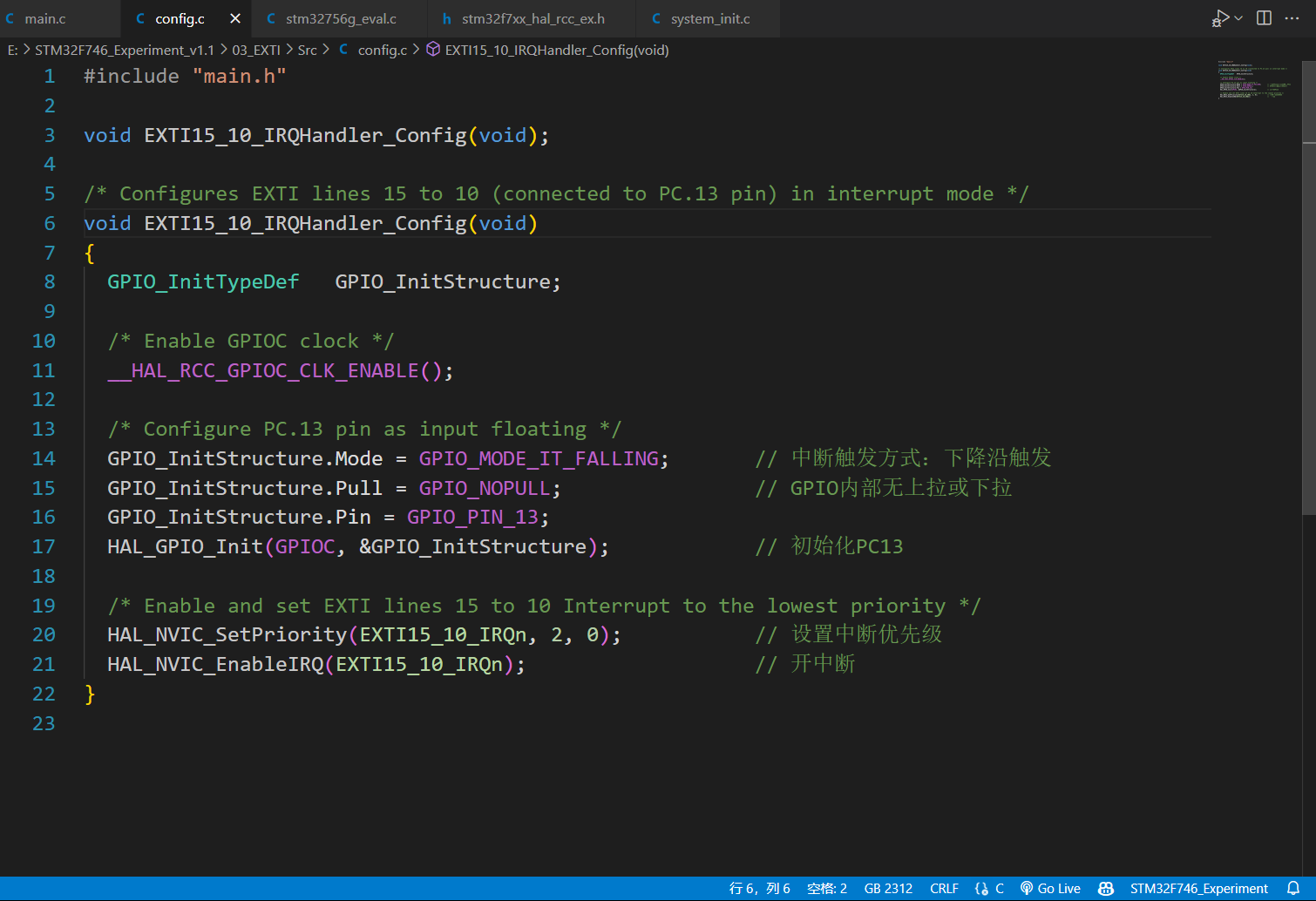Change end-of-line sequence CRLF
The image size is (1316, 901).
coord(944,889)
